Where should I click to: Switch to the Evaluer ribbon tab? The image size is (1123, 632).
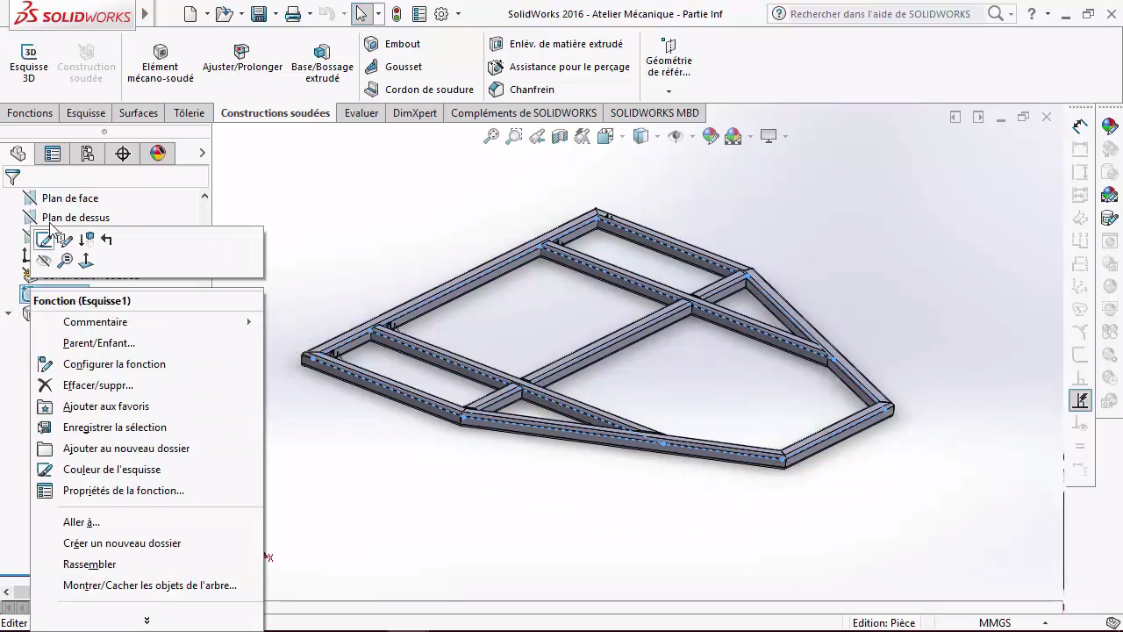[x=361, y=113]
